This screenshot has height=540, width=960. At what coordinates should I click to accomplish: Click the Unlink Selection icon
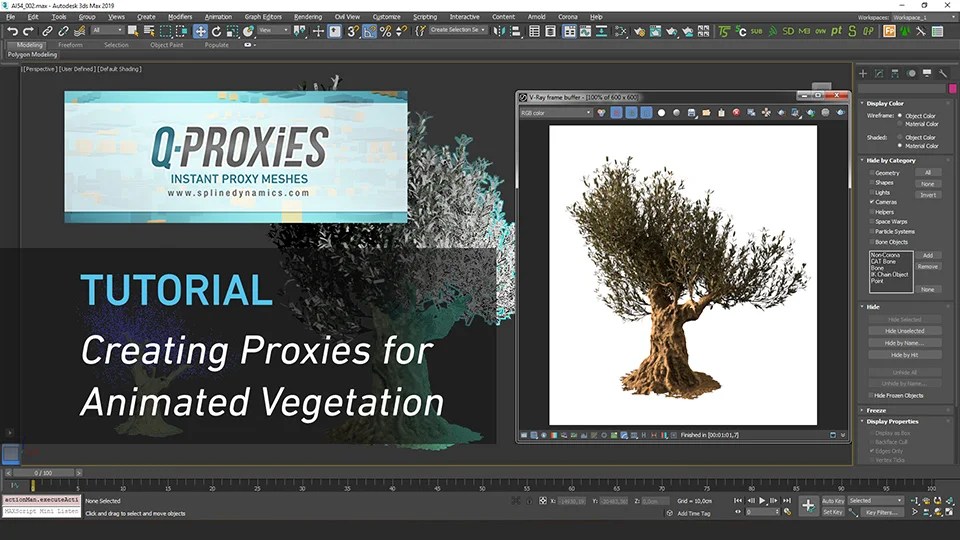point(63,31)
